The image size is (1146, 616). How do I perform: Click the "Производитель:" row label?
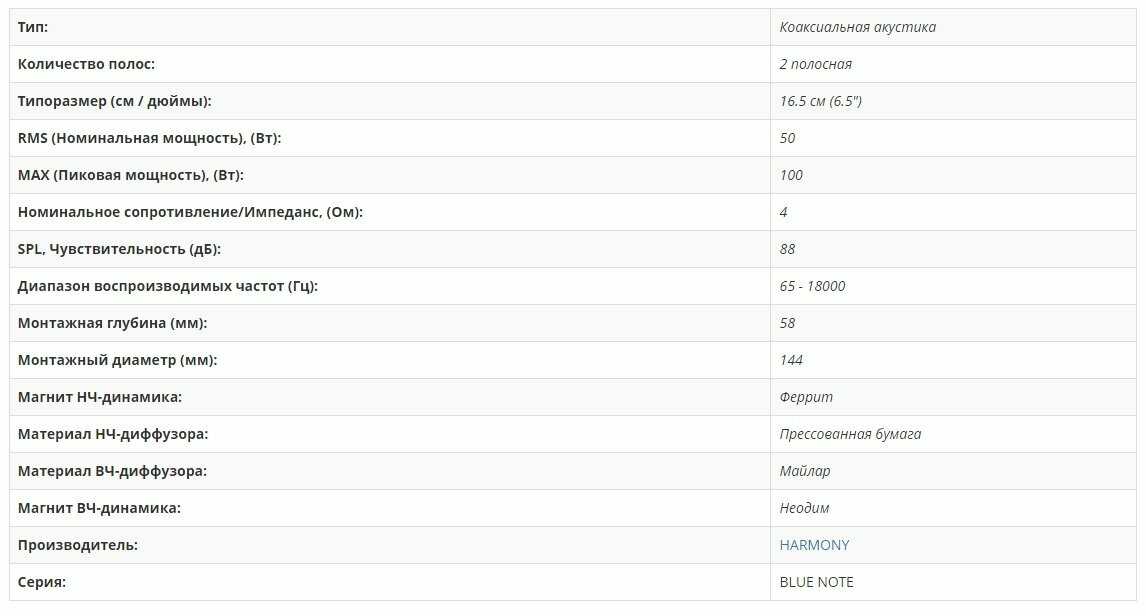[78, 545]
